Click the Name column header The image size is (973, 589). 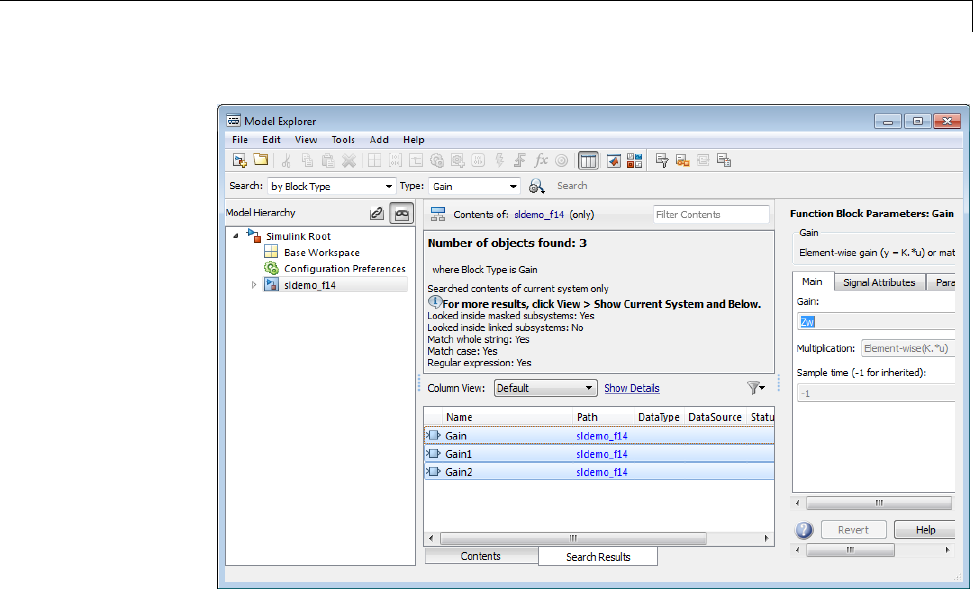click(x=508, y=417)
